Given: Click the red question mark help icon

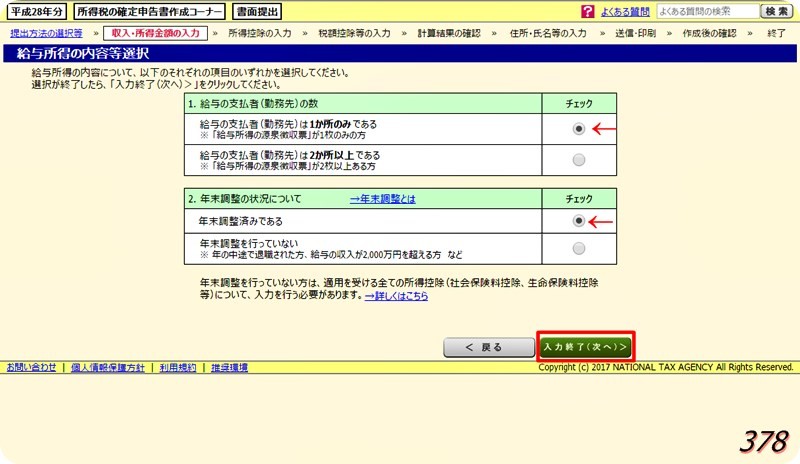Looking at the screenshot, I should [x=587, y=11].
